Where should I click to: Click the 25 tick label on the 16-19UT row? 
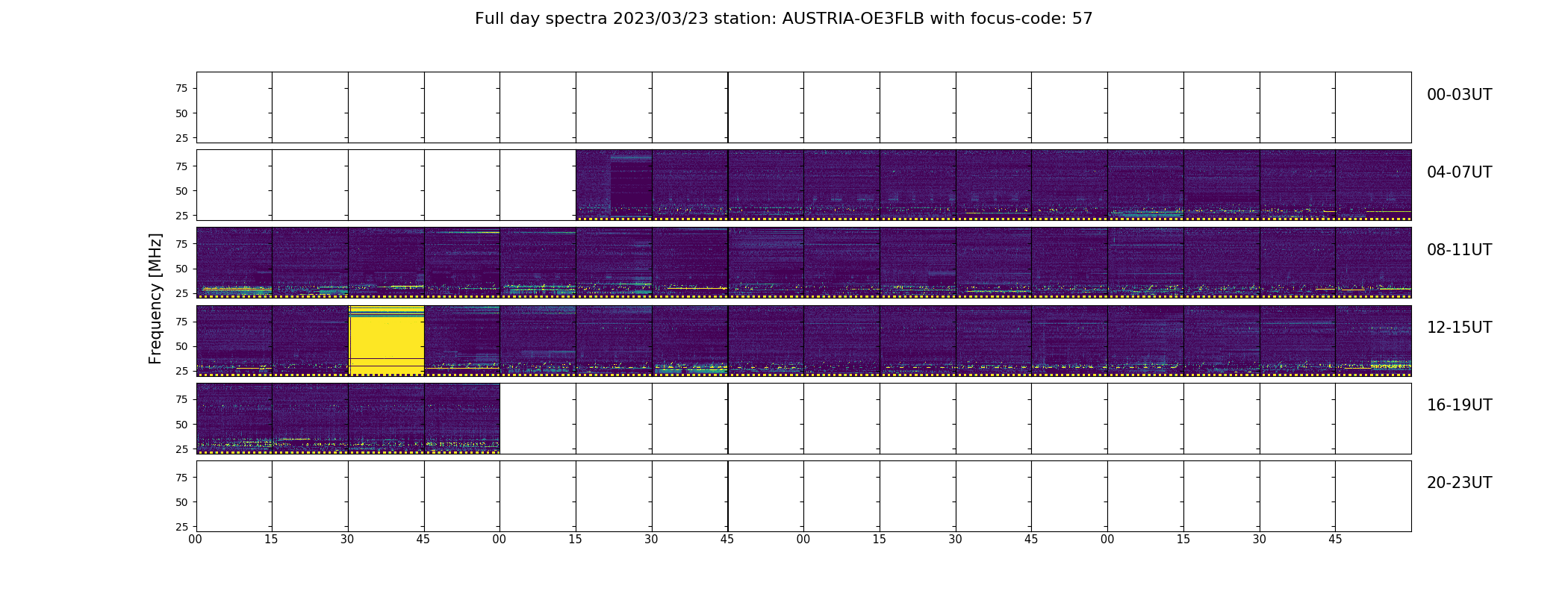(x=181, y=449)
